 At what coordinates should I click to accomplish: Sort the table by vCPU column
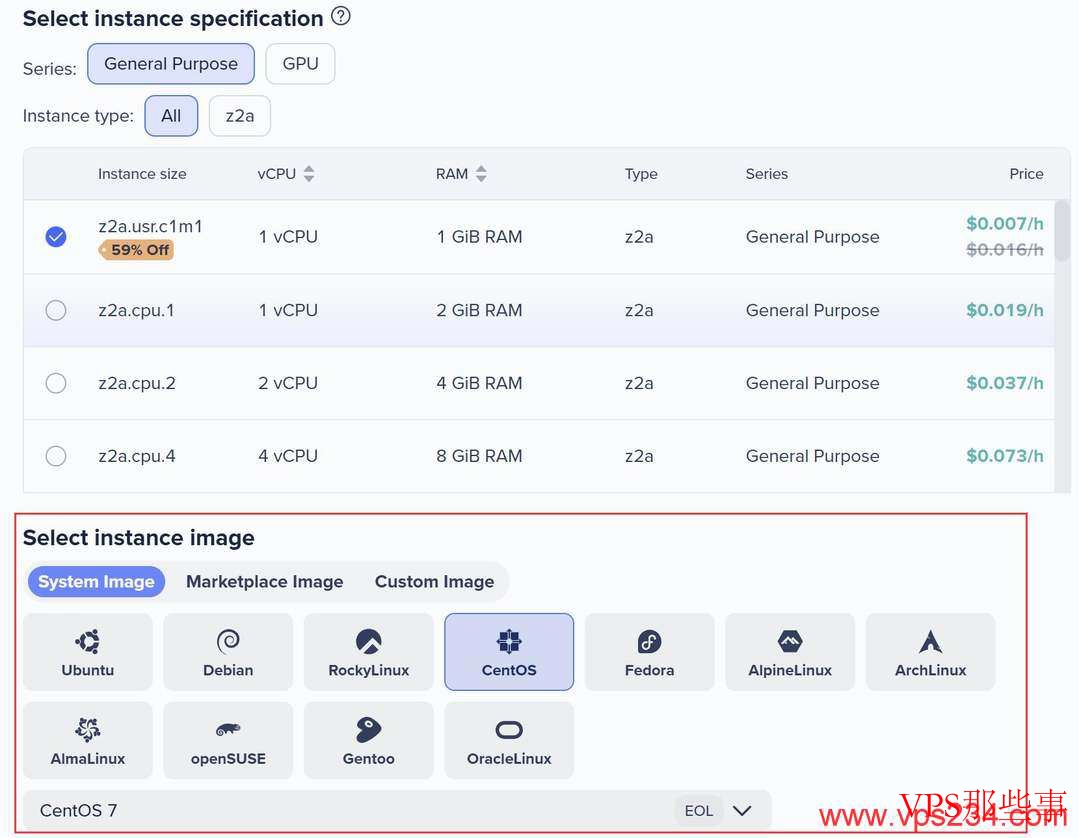point(309,174)
